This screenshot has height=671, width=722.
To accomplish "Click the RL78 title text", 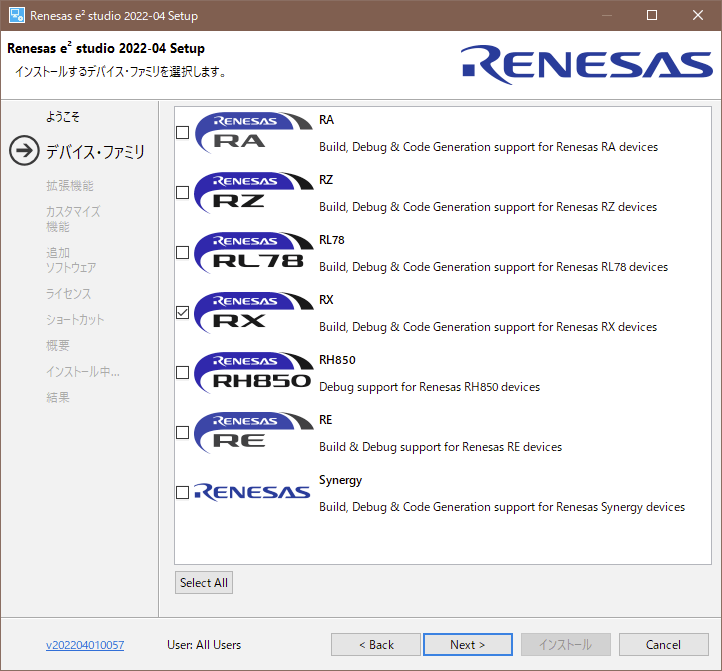I will 332,240.
